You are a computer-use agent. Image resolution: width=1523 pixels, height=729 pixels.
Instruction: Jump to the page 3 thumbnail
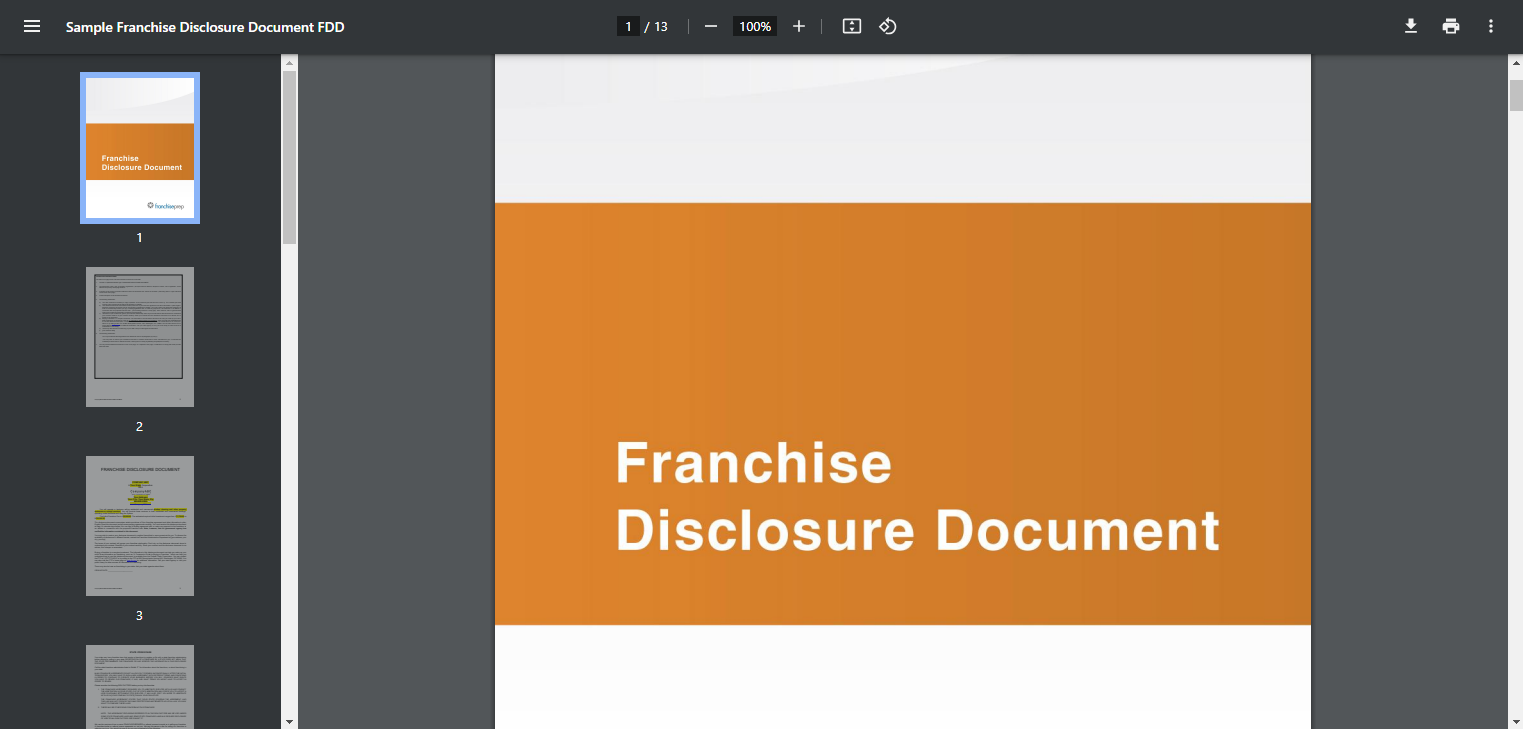point(140,526)
